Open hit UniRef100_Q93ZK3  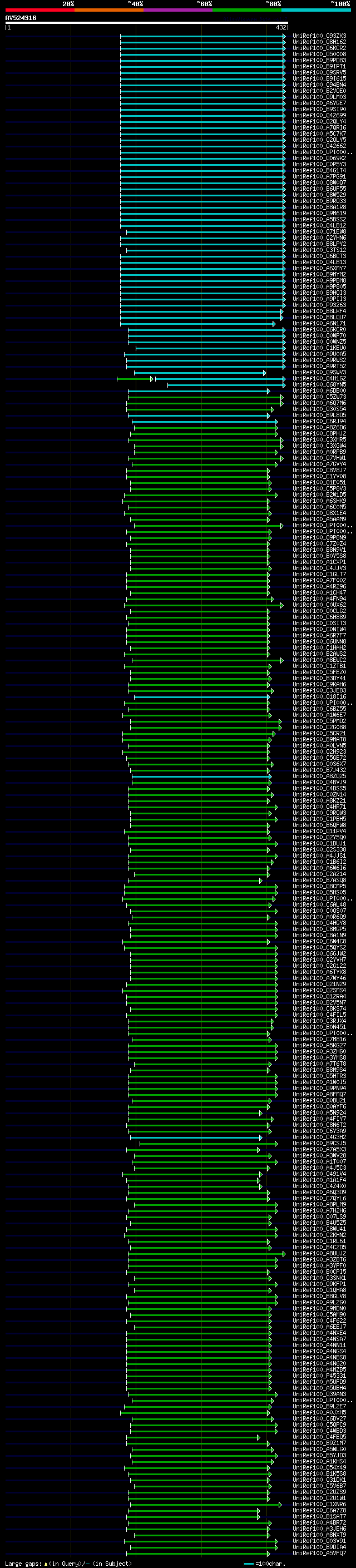319,36
